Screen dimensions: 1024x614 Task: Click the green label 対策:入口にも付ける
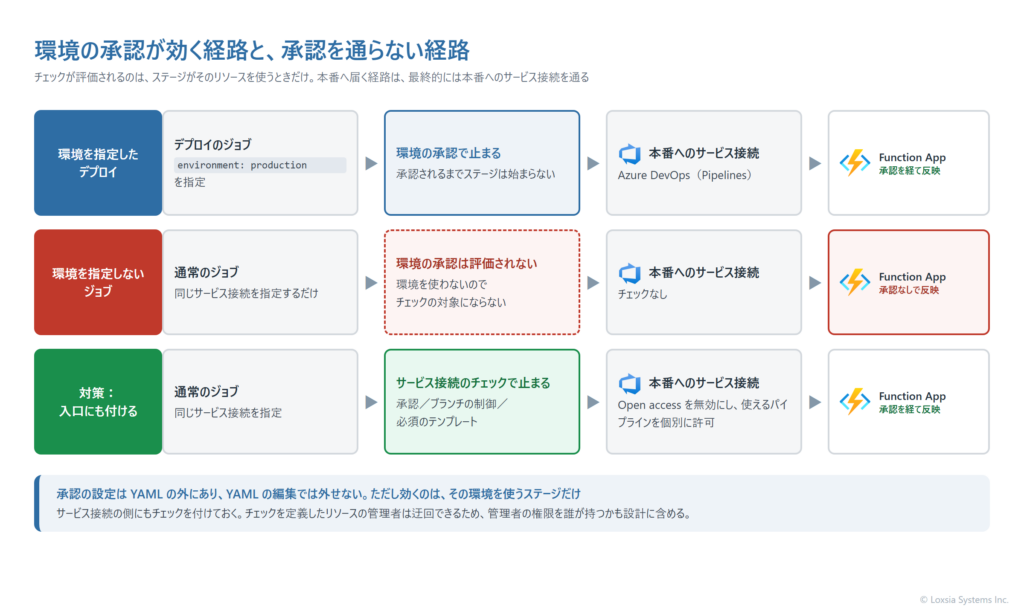(x=98, y=402)
